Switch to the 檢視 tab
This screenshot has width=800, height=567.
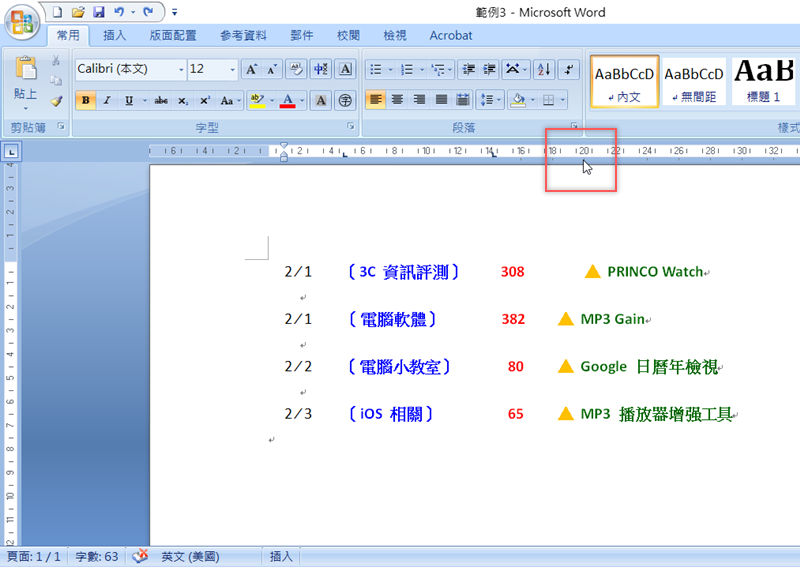click(x=395, y=35)
